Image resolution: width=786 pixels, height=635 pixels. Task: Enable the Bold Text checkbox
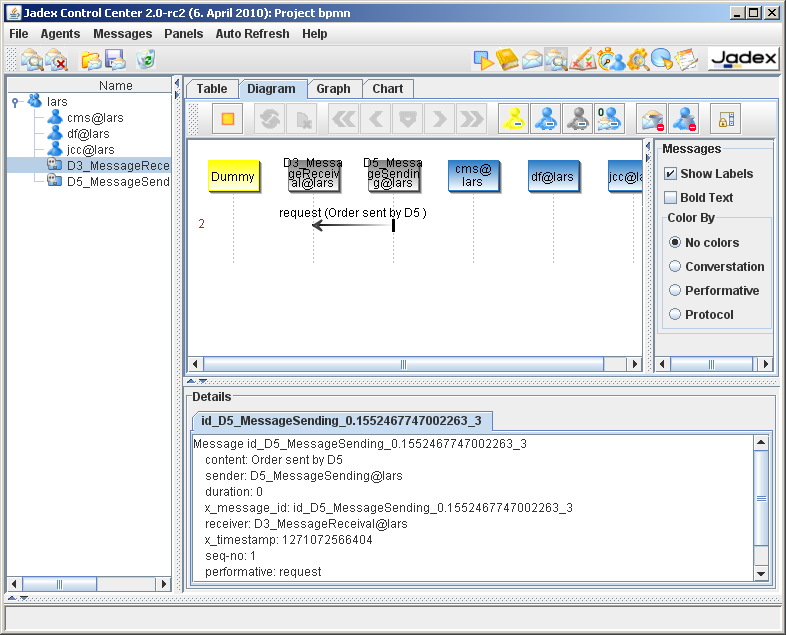coord(671,198)
